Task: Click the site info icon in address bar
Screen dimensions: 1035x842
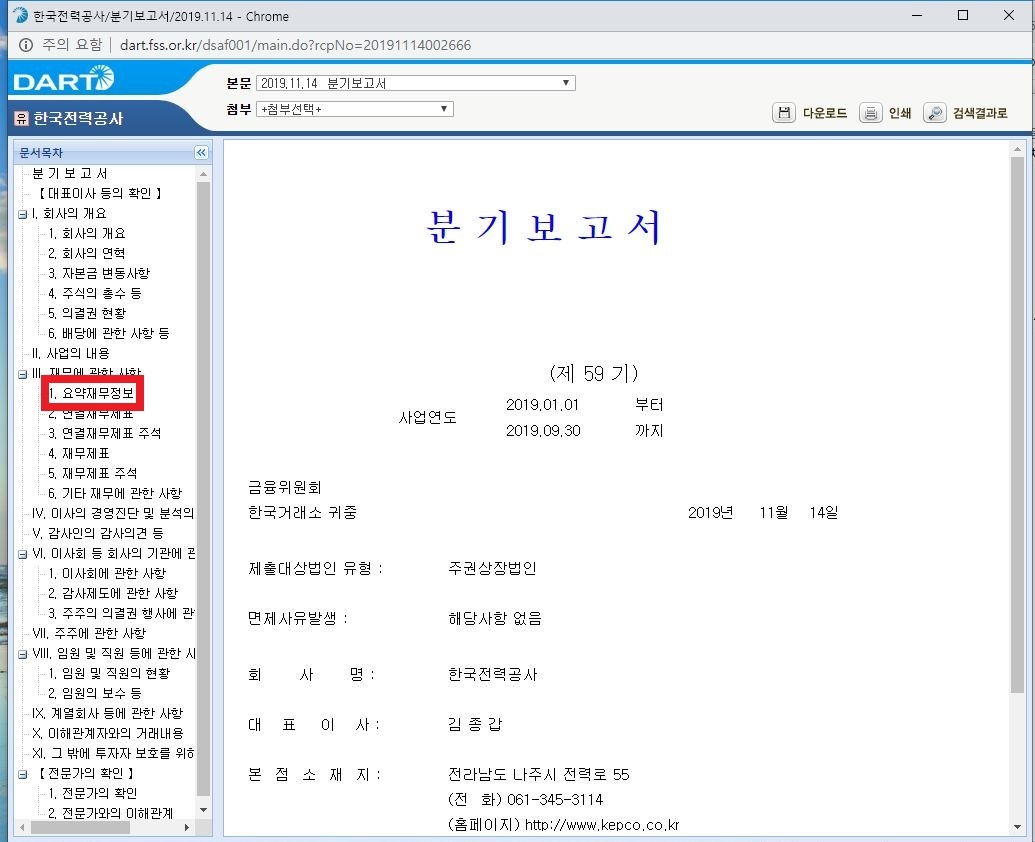Action: 26,45
